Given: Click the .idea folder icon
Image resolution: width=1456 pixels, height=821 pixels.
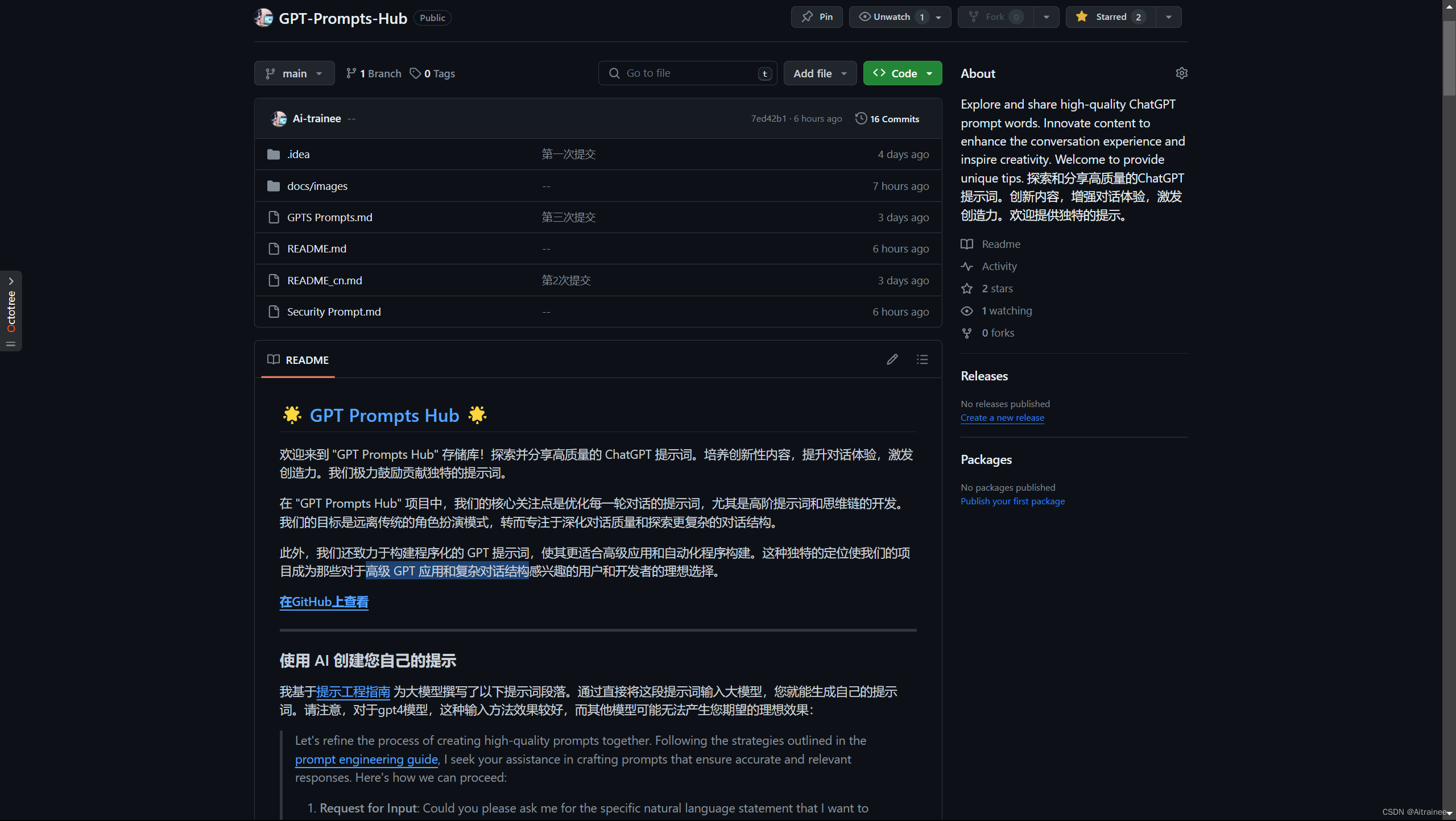Looking at the screenshot, I should pos(274,154).
